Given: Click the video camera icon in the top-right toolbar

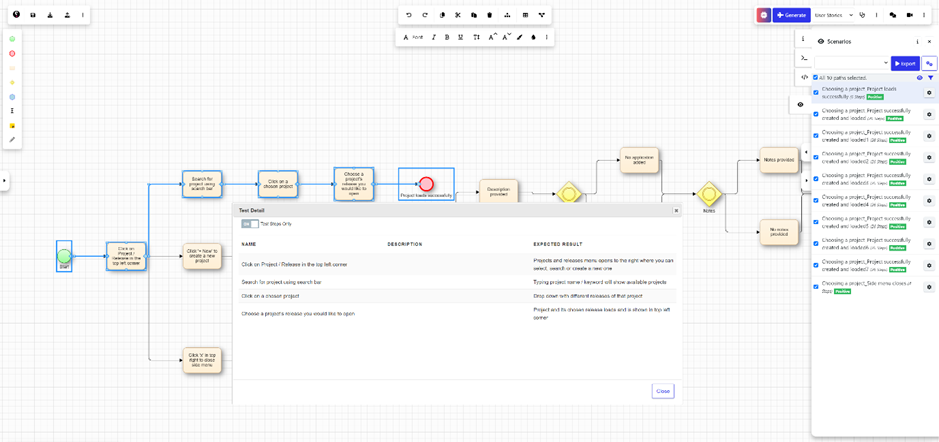Looking at the screenshot, I should 910,16.
